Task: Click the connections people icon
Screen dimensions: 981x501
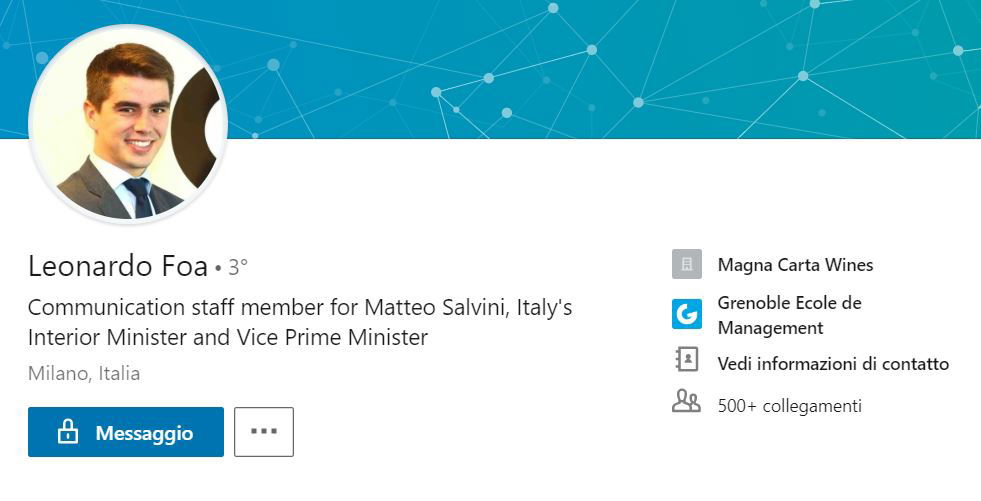Action: point(686,401)
